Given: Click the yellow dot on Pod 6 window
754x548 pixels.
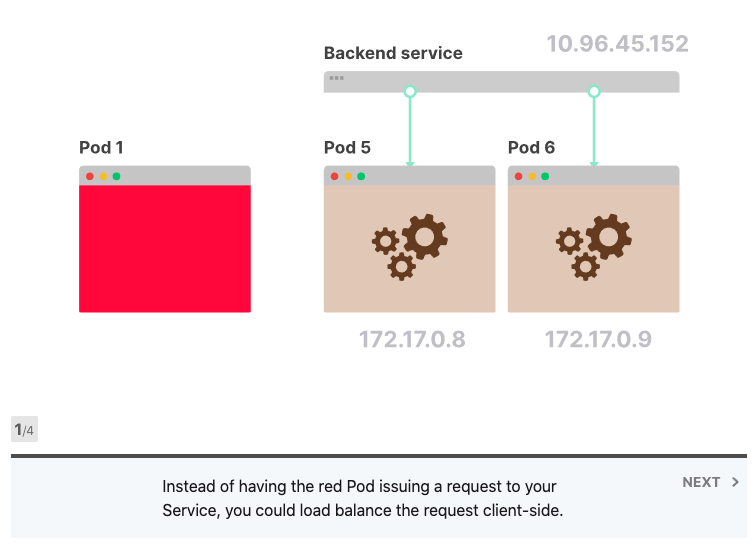Looking at the screenshot, I should pyautogui.click(x=532, y=176).
